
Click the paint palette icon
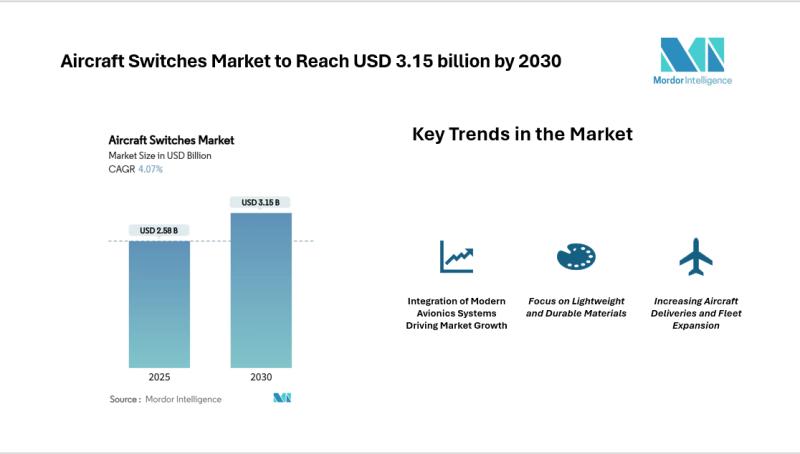pos(576,257)
